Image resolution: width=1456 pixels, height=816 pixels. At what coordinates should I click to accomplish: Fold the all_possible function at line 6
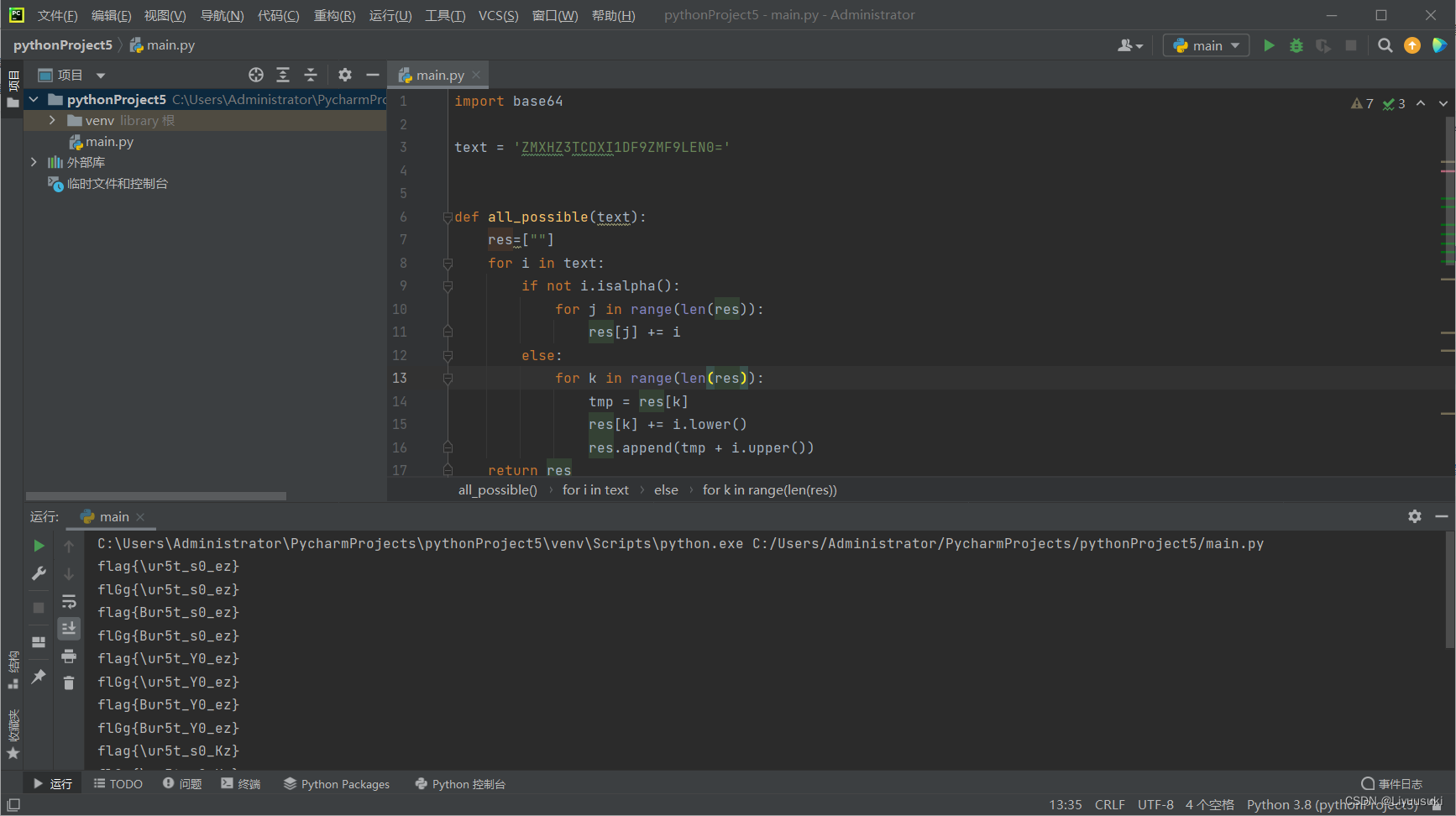[x=448, y=217]
